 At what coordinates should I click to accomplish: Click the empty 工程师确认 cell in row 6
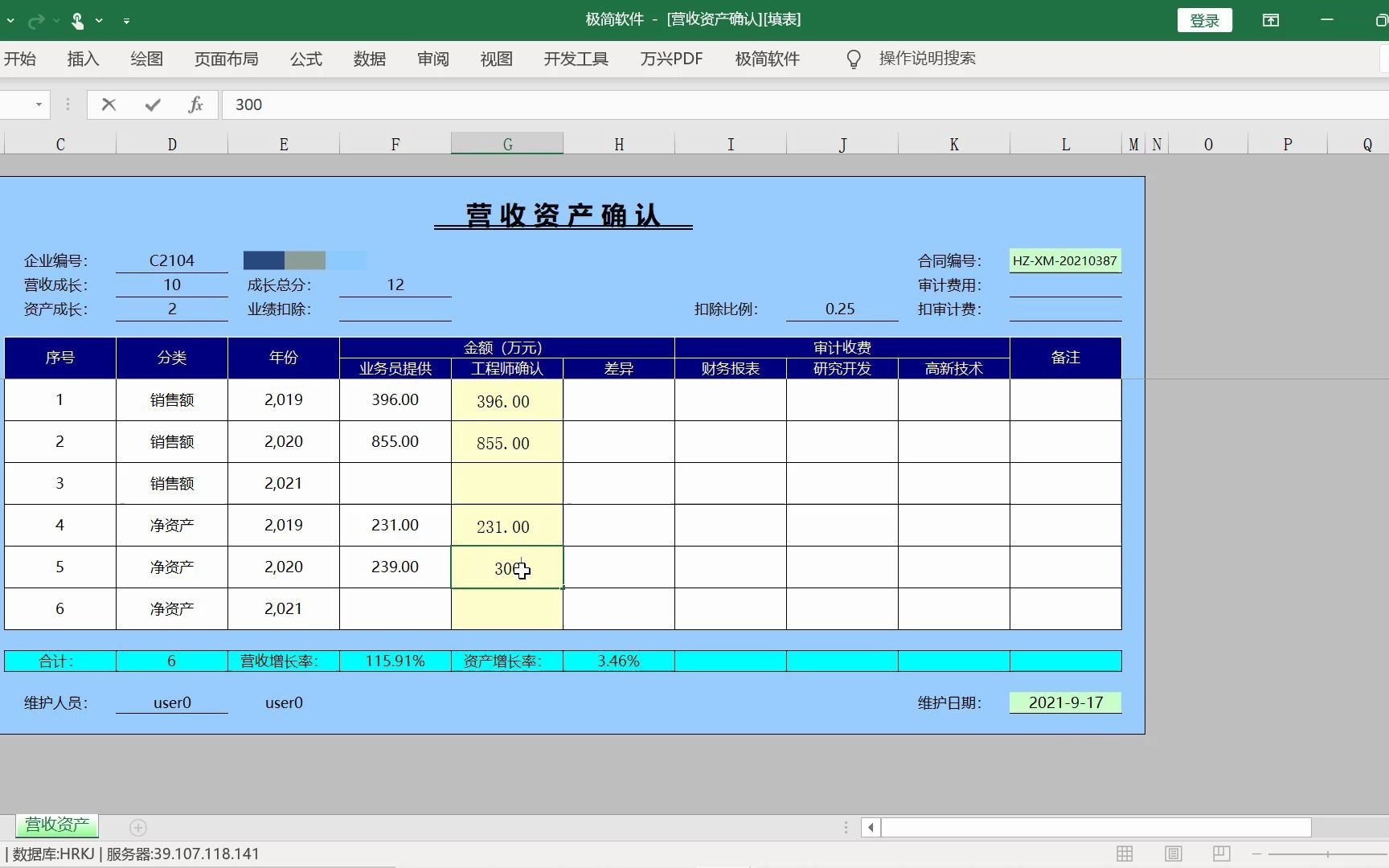click(507, 609)
